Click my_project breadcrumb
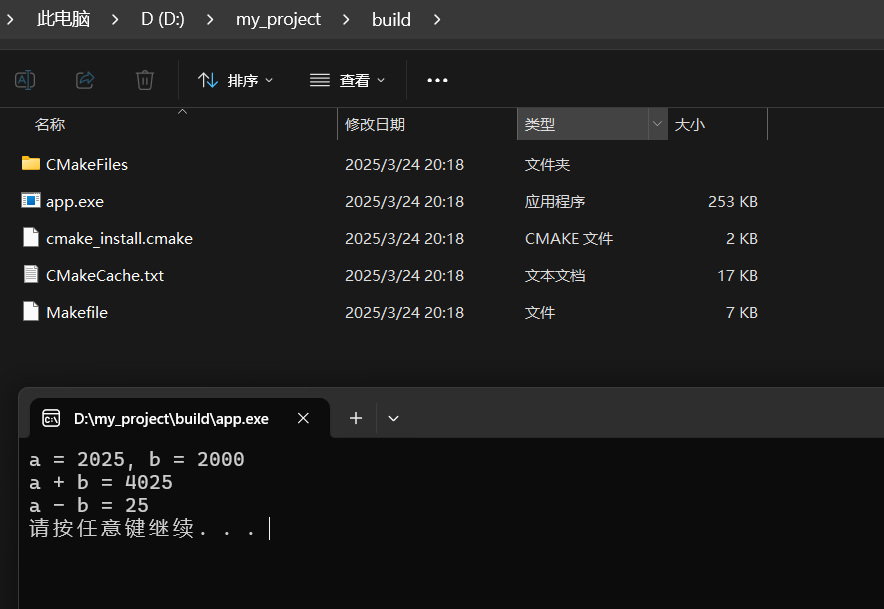Viewport: 884px width, 609px height. tap(278, 19)
